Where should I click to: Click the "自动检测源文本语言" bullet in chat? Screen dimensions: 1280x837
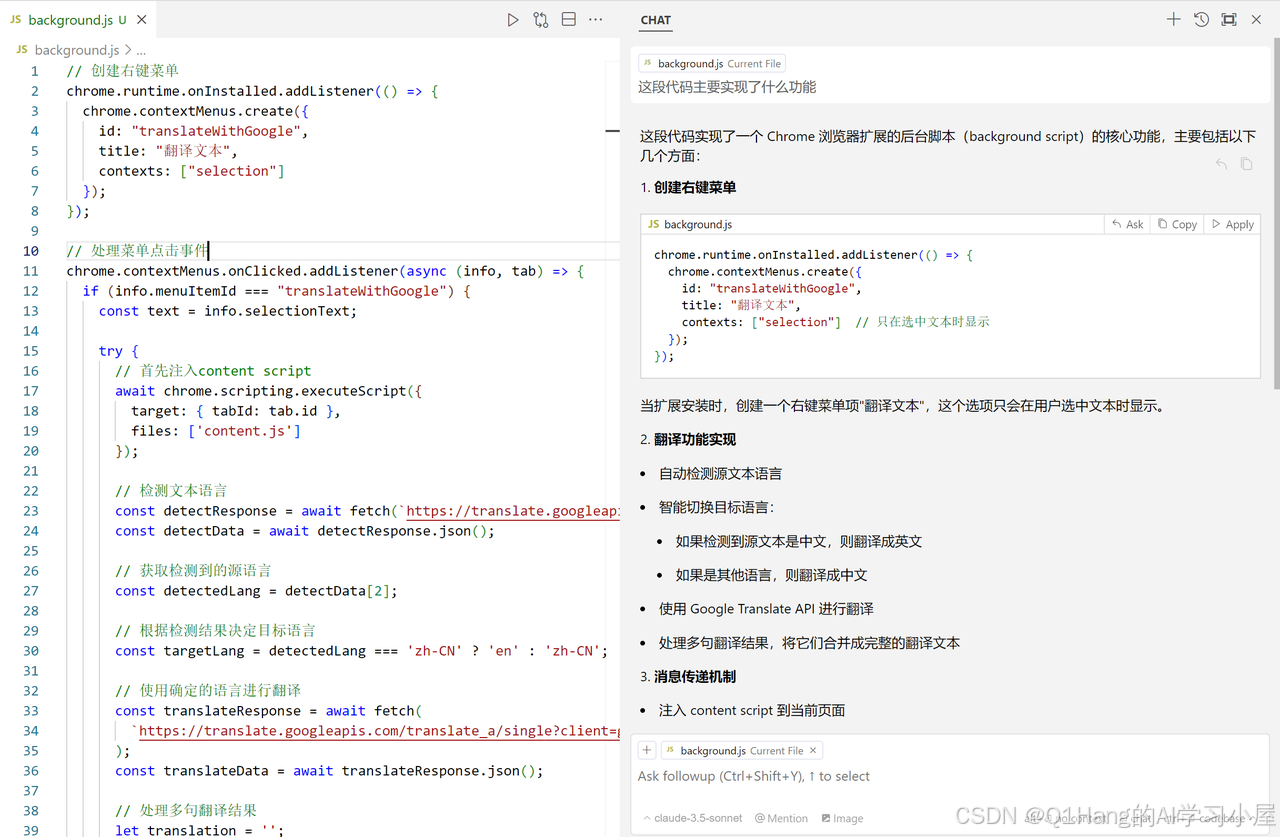coord(720,473)
